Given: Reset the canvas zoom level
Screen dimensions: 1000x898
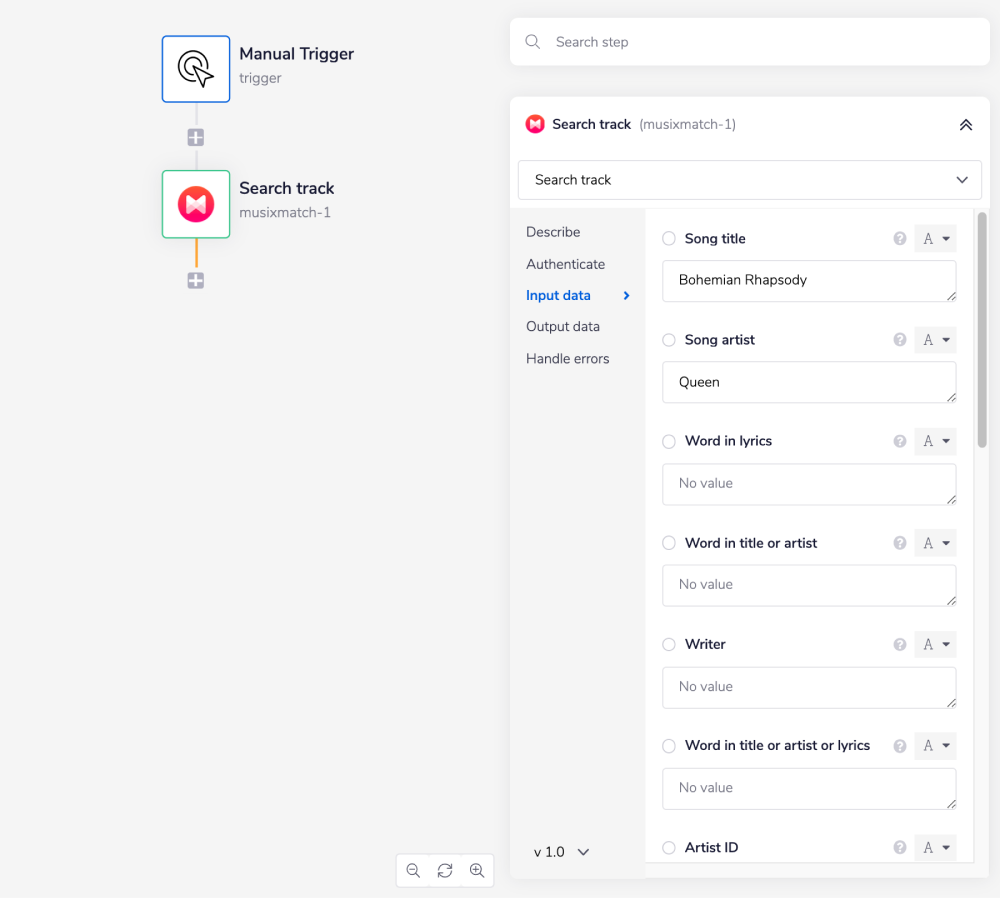Looking at the screenshot, I should pyautogui.click(x=445, y=871).
